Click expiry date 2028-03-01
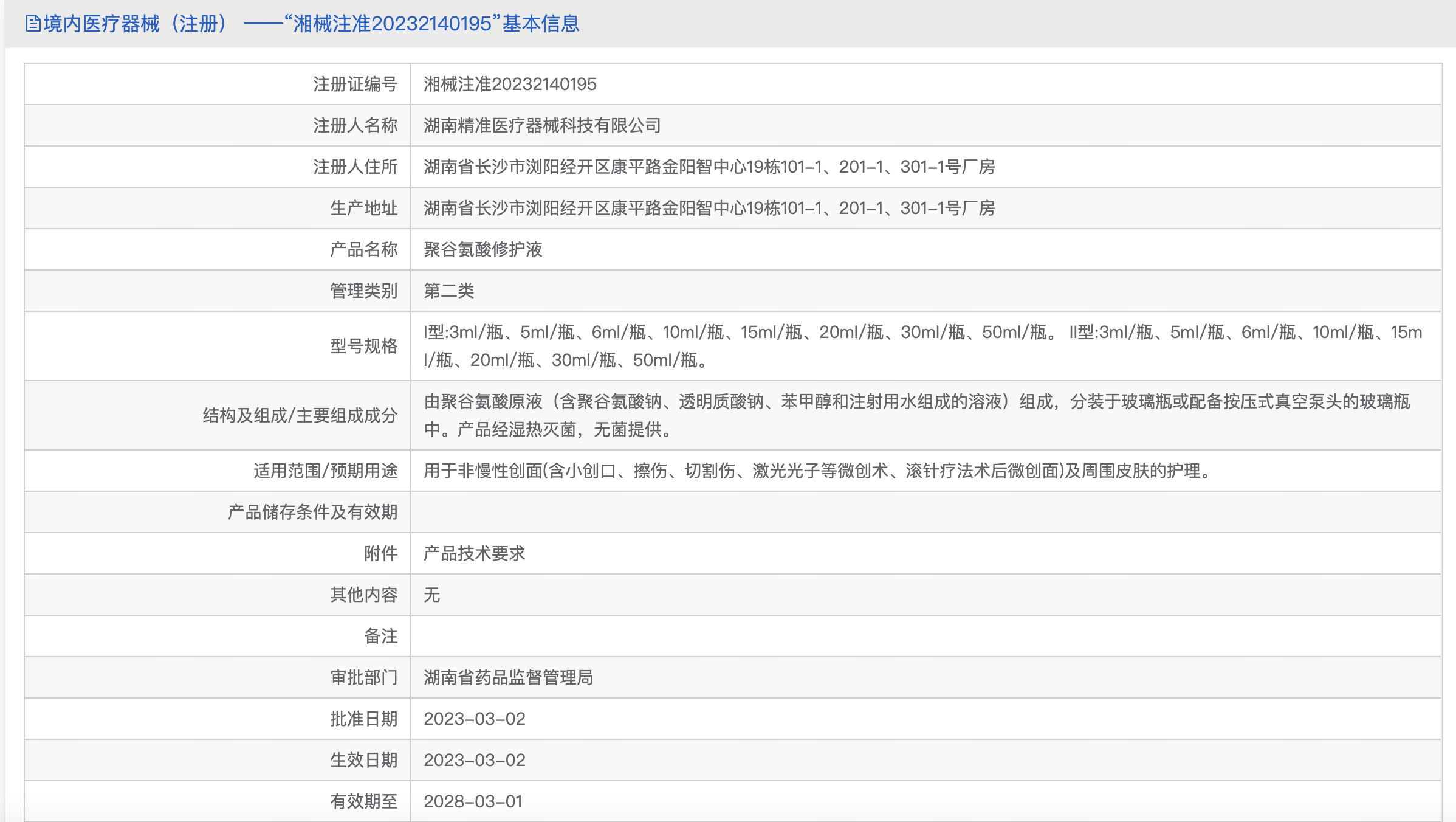This screenshot has width=1456, height=822. (473, 801)
